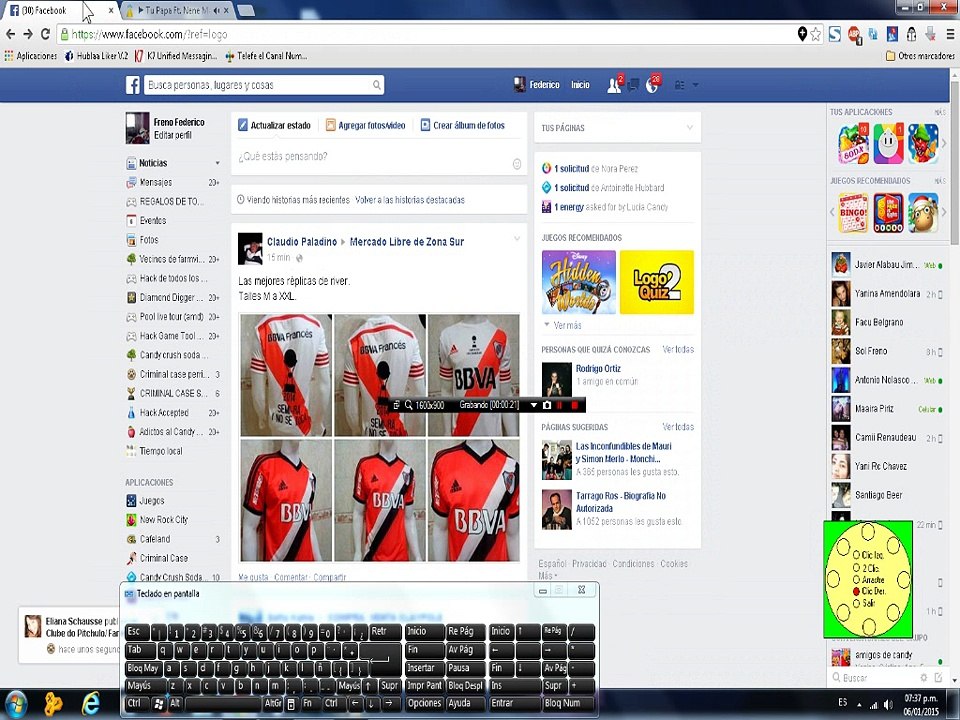The height and width of the screenshot is (720, 960).
Task: Launch the Logo Quiz 2 game tile
Action: tap(657, 282)
